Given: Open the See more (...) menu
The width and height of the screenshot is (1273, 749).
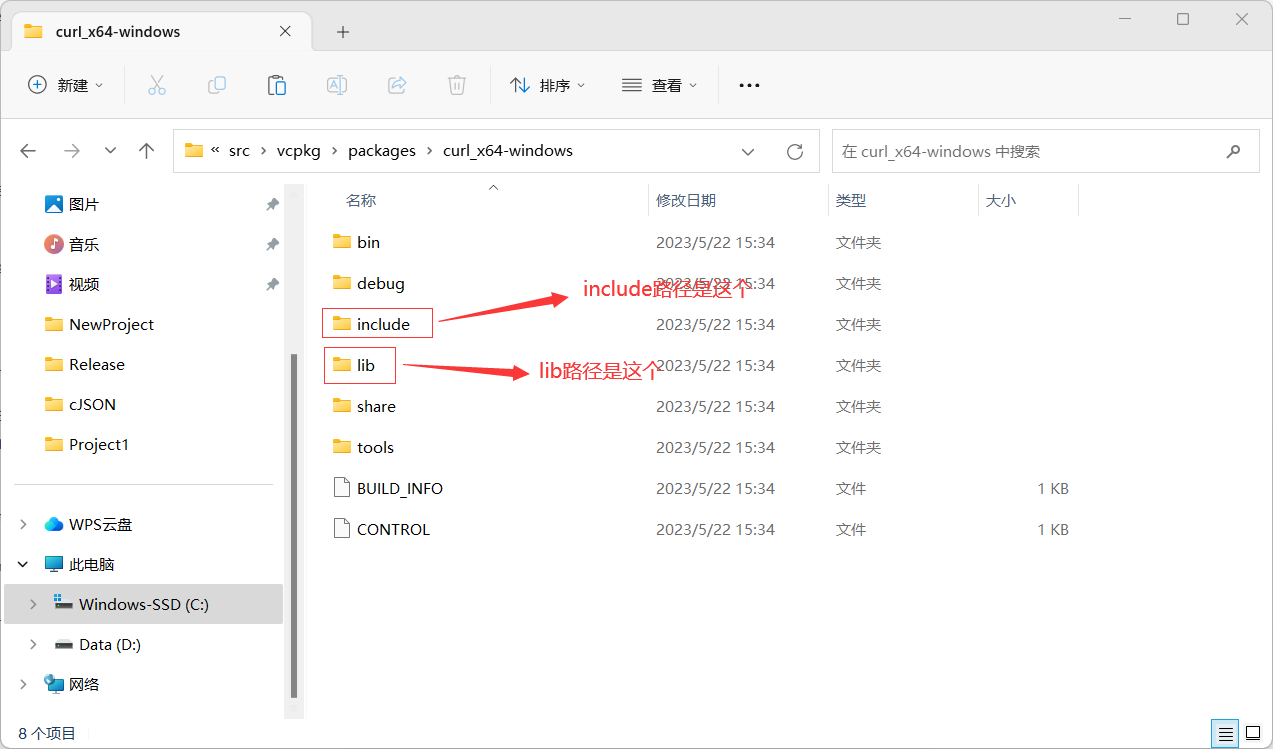Looking at the screenshot, I should point(748,85).
